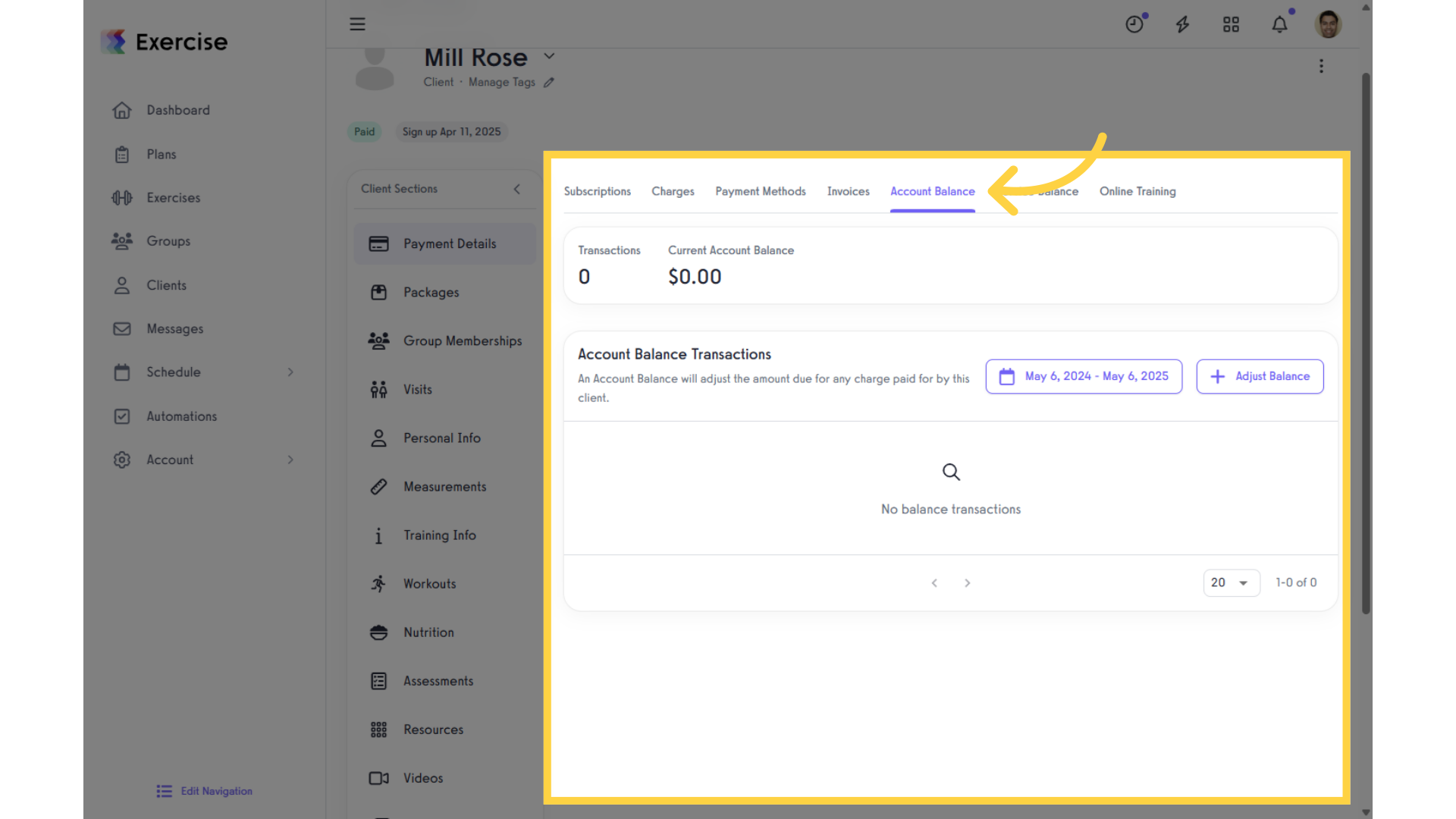
Task: Open the three-dot more options menu
Action: click(1321, 66)
